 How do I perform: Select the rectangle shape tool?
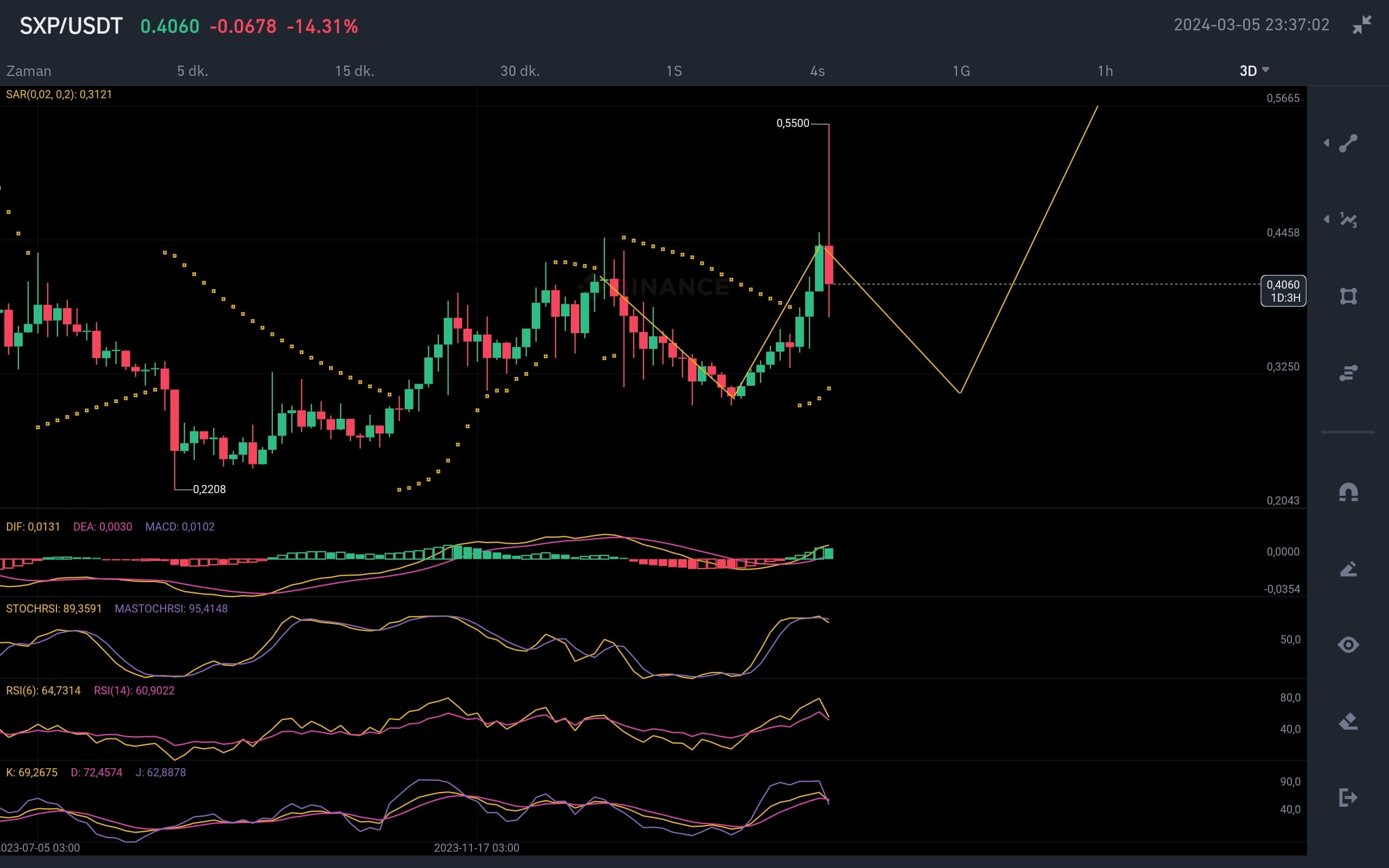point(1348,296)
